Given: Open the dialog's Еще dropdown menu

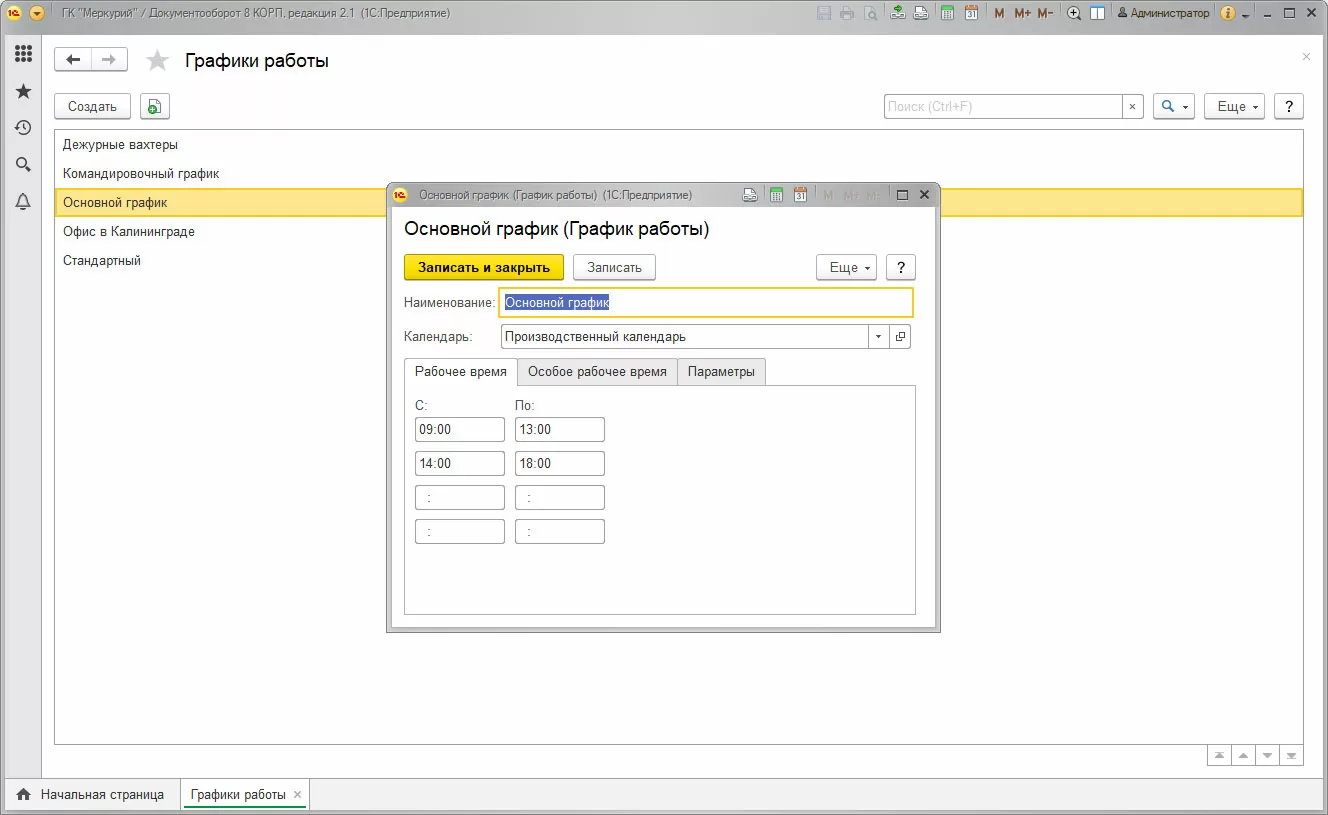Looking at the screenshot, I should click(x=846, y=267).
